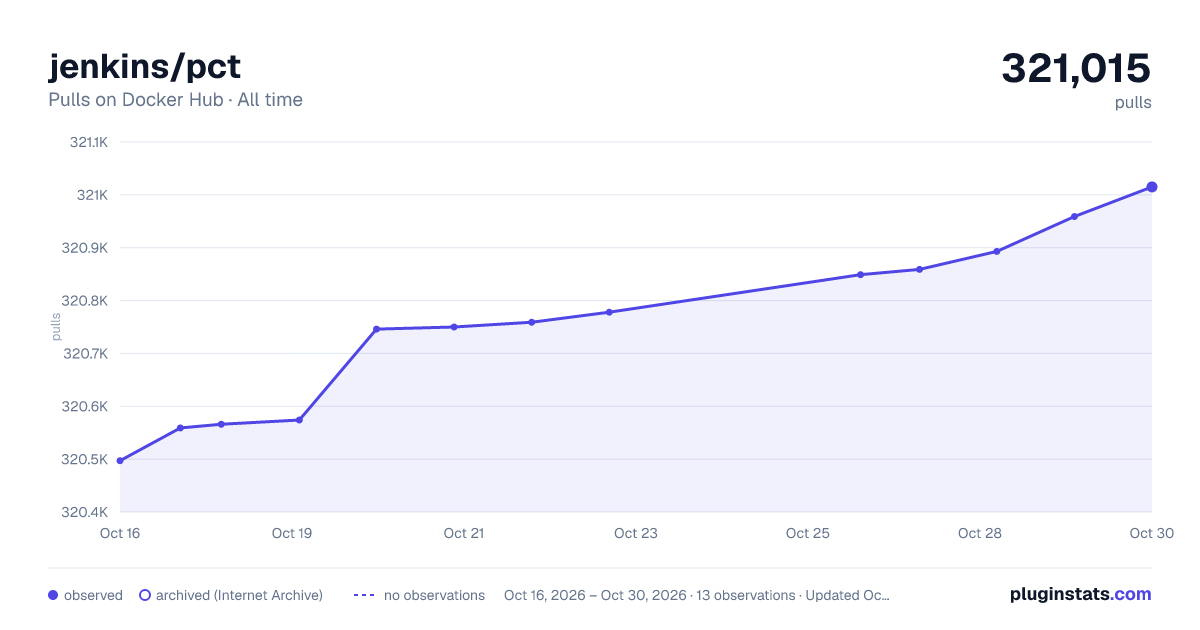Screen dimensions: 1200x630
Task: Click the 320.6K y-axis label
Action: 85,407
